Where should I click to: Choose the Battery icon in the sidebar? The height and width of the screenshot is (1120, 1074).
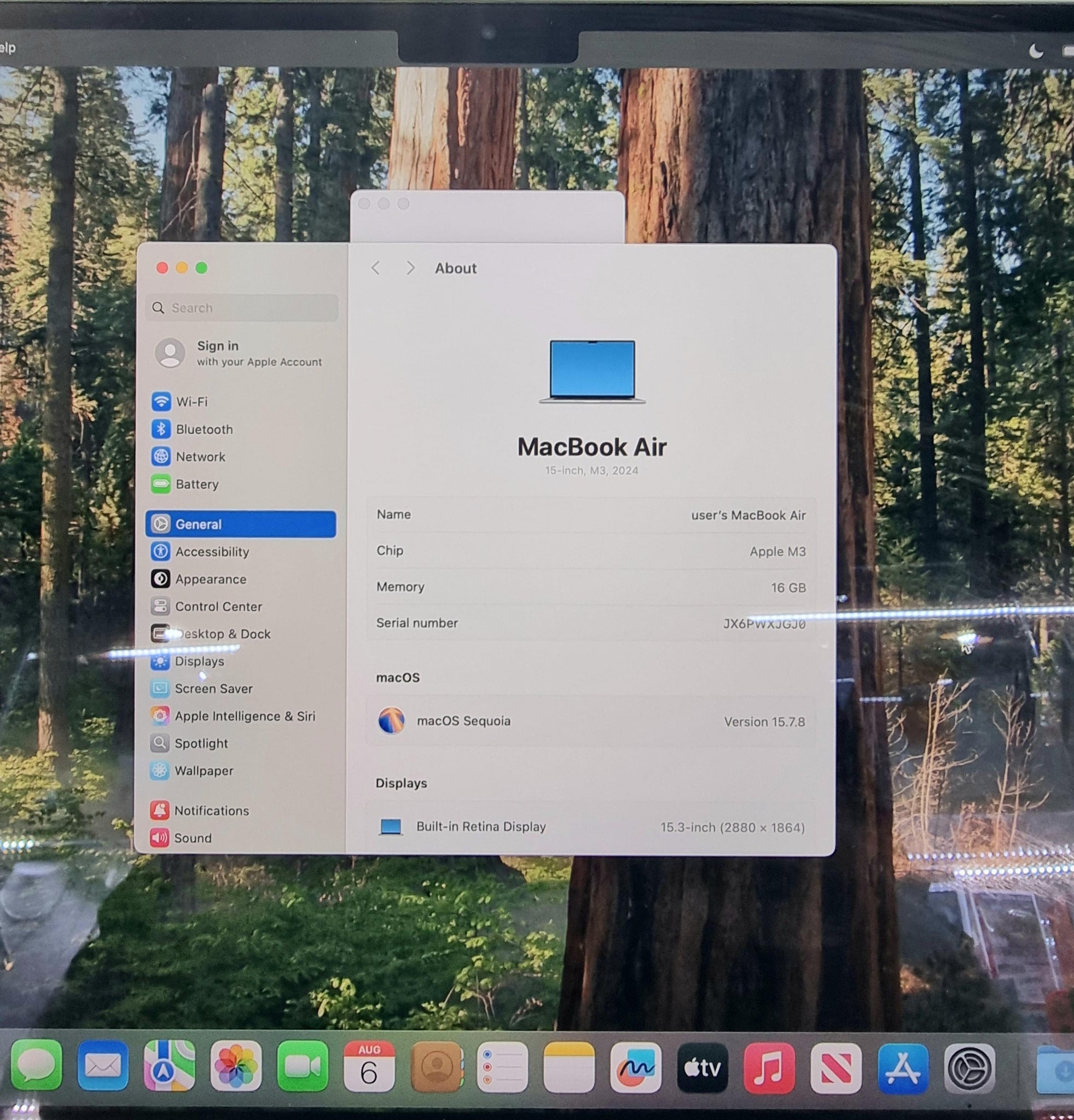(161, 483)
